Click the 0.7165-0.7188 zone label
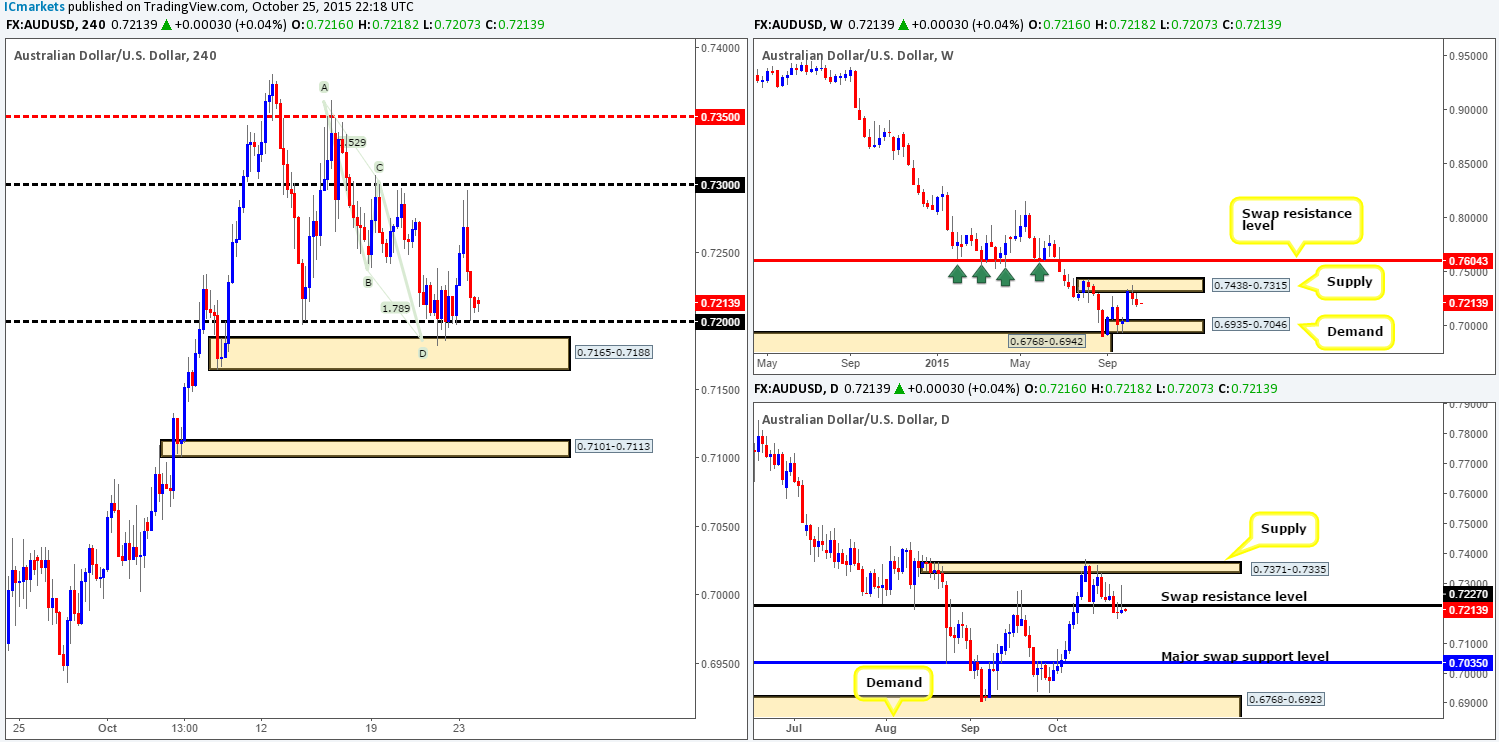 point(613,352)
